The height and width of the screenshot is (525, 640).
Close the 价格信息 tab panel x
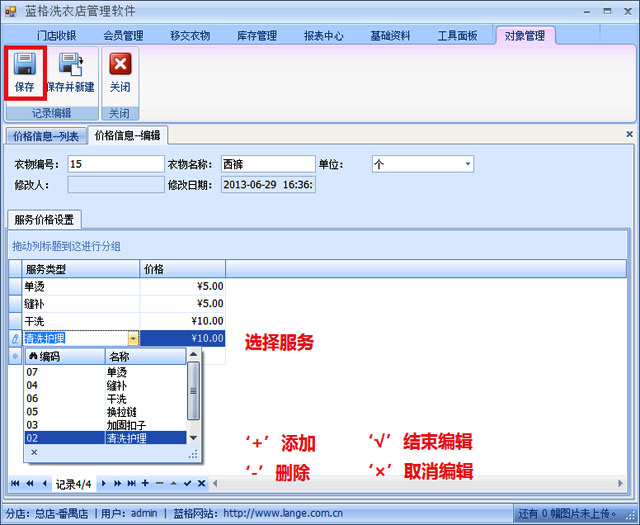629,134
